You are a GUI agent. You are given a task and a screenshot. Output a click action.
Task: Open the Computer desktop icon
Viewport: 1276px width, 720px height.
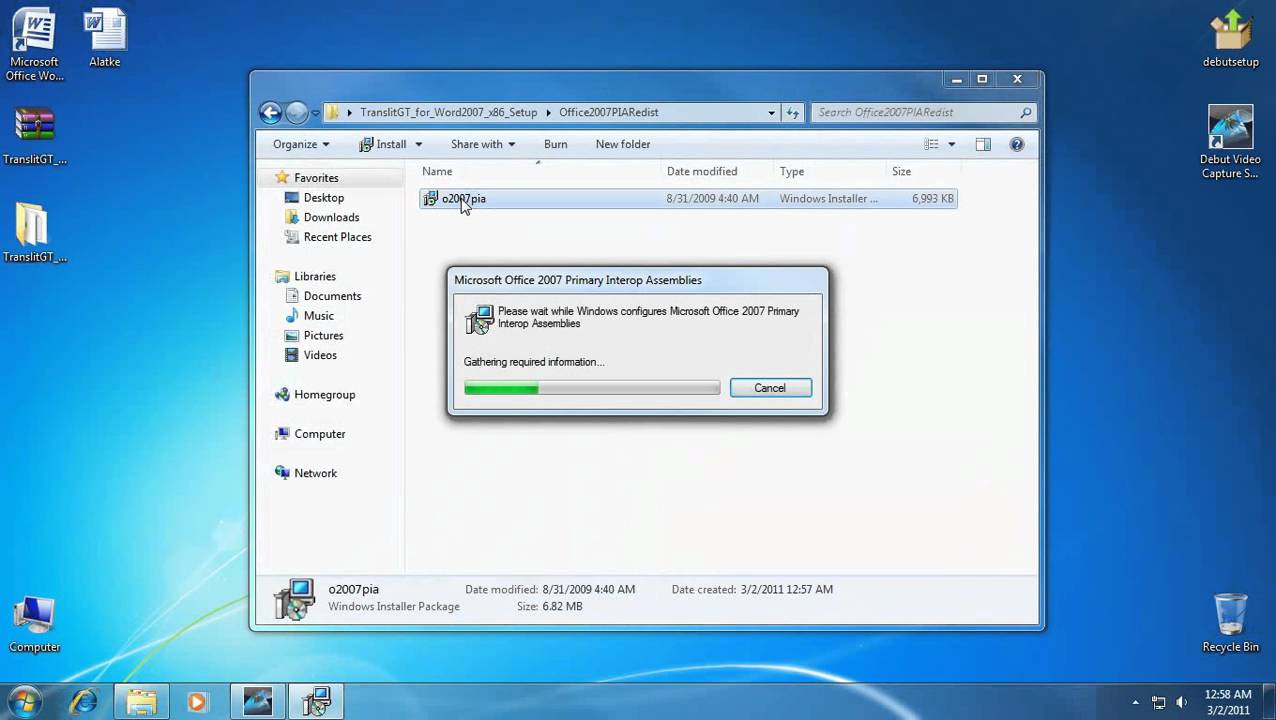pyautogui.click(x=34, y=625)
